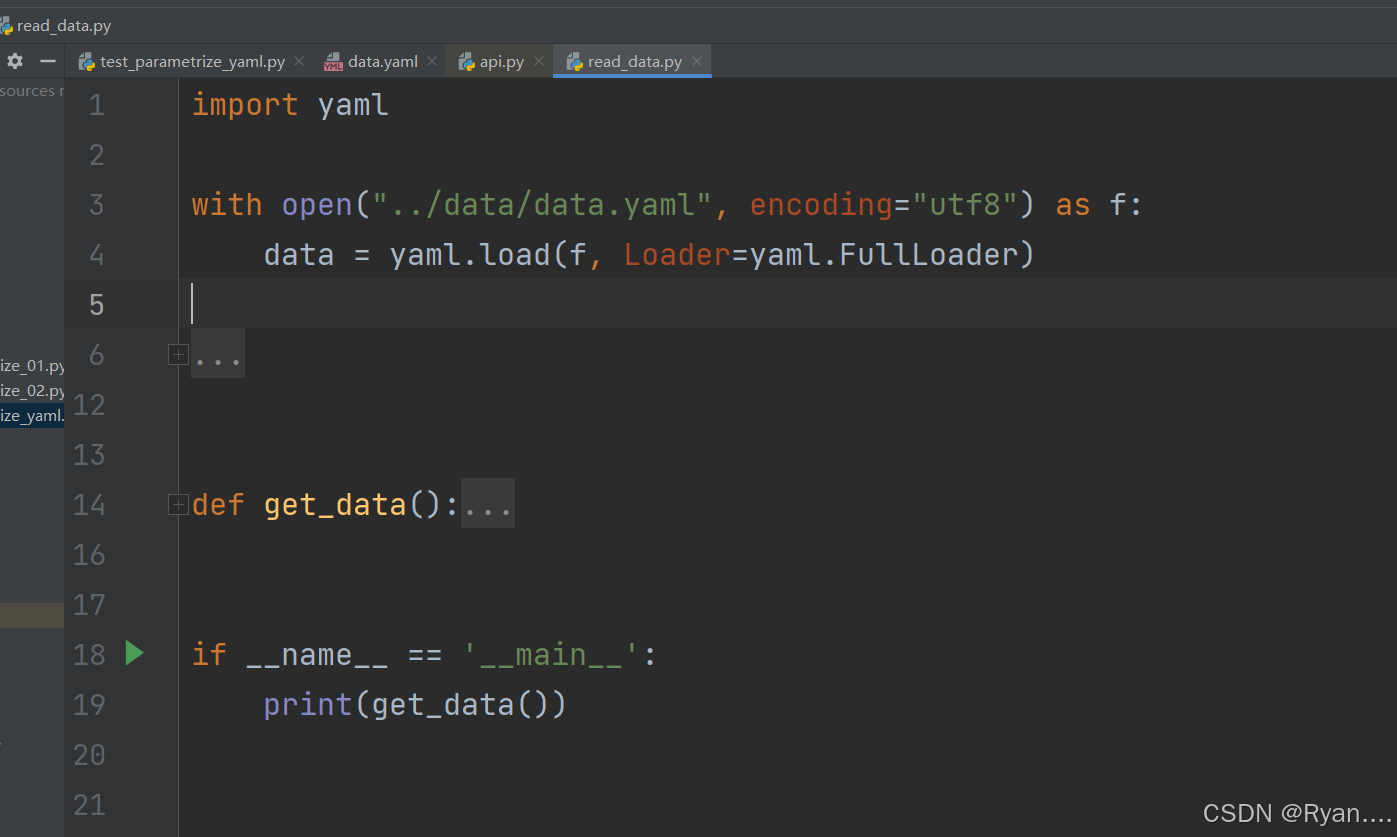Image resolution: width=1397 pixels, height=837 pixels.
Task: Click the Python file icon in the read_data.py title bar
Action: click(x=8, y=25)
